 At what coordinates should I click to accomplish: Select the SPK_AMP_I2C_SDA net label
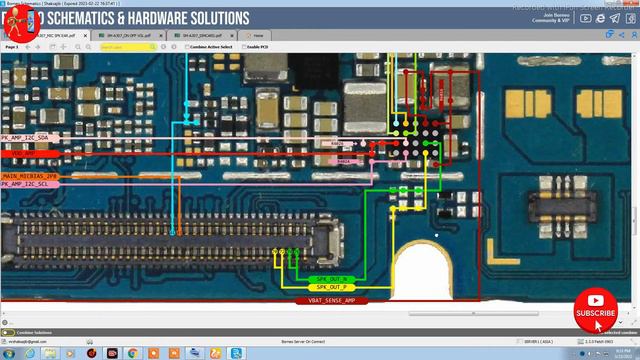30,138
